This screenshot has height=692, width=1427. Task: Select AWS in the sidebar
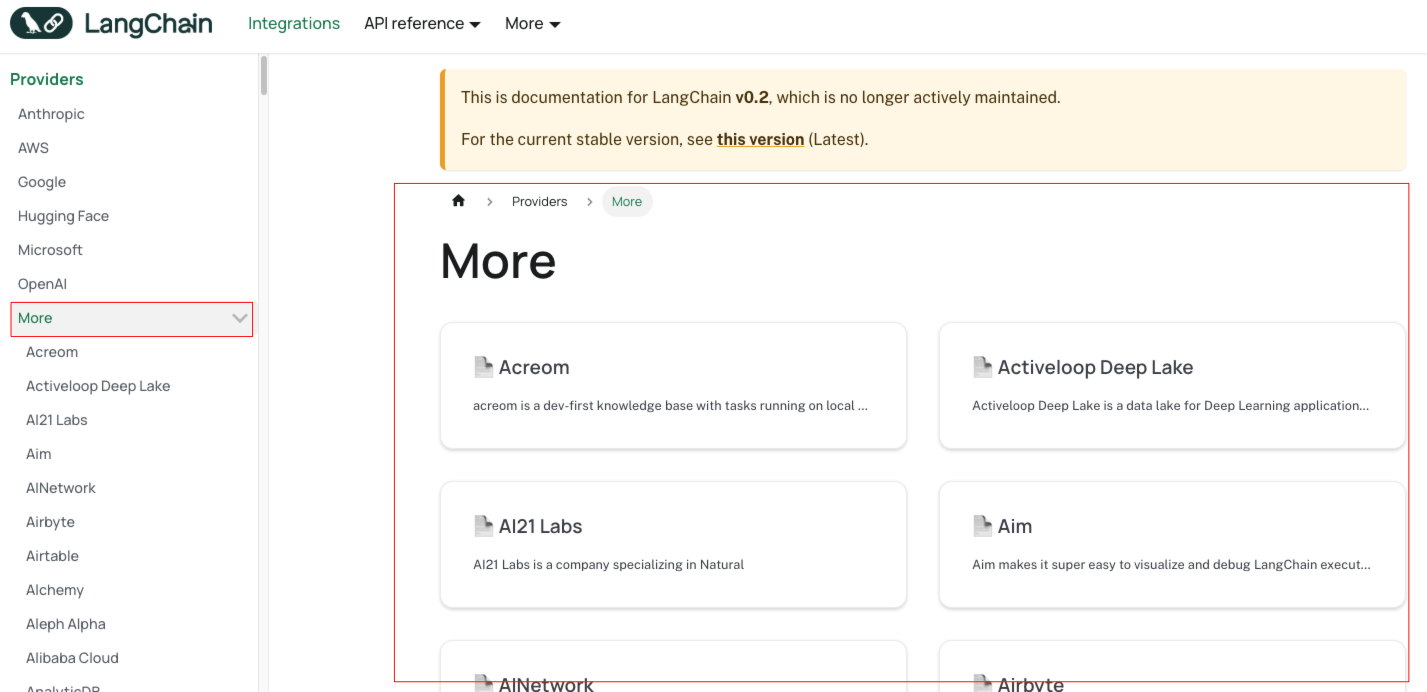pyautogui.click(x=33, y=148)
